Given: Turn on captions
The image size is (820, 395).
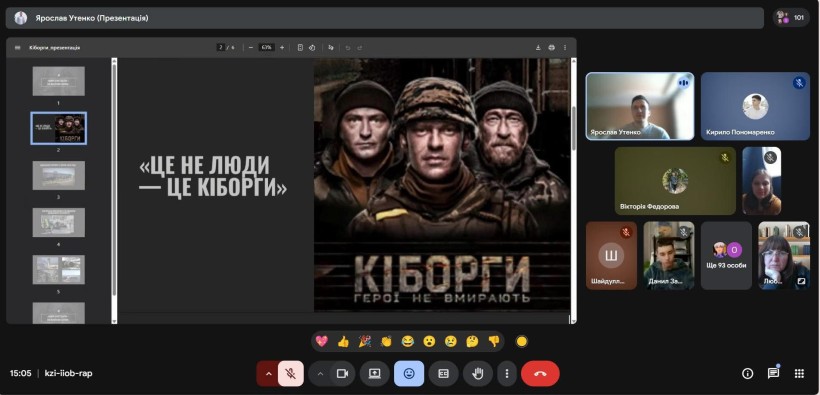Looking at the screenshot, I should click(443, 374).
